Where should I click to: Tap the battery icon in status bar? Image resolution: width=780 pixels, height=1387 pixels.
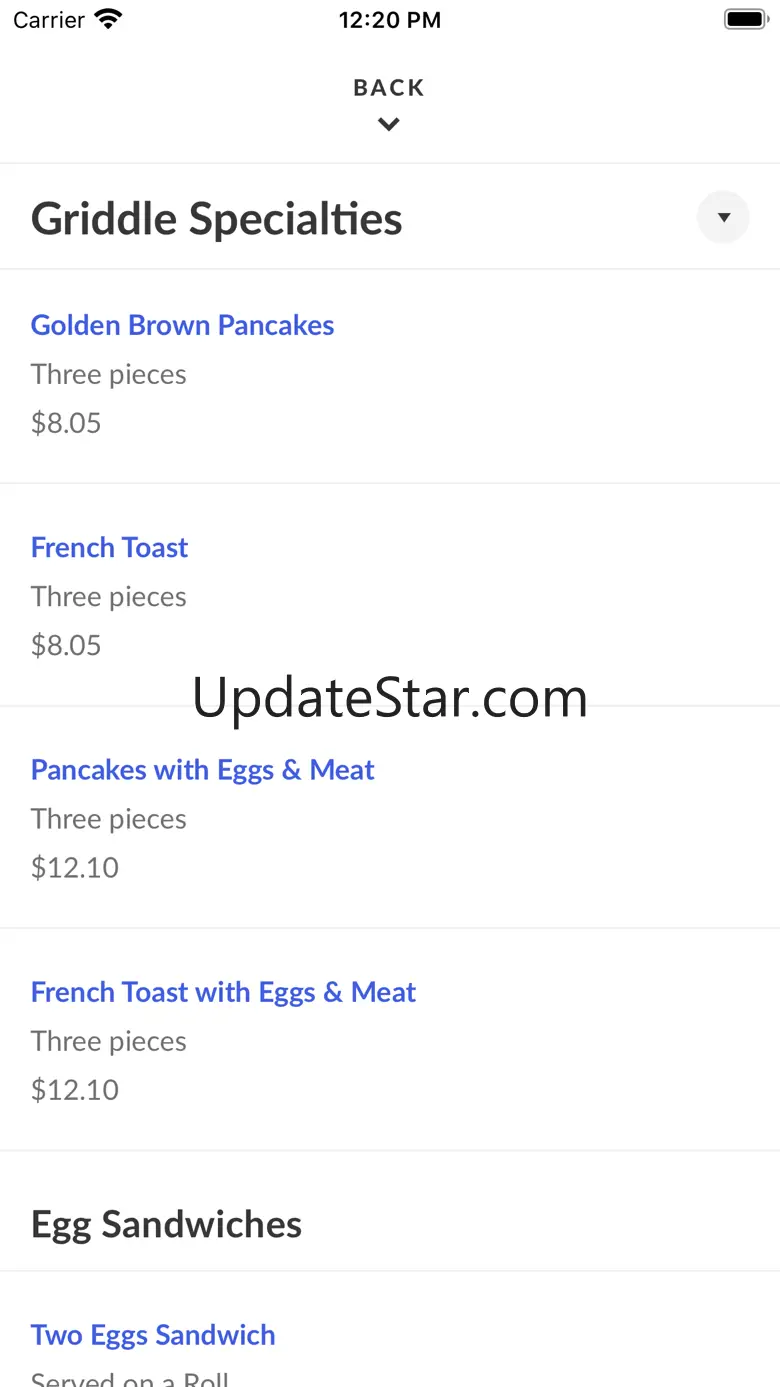tap(744, 19)
